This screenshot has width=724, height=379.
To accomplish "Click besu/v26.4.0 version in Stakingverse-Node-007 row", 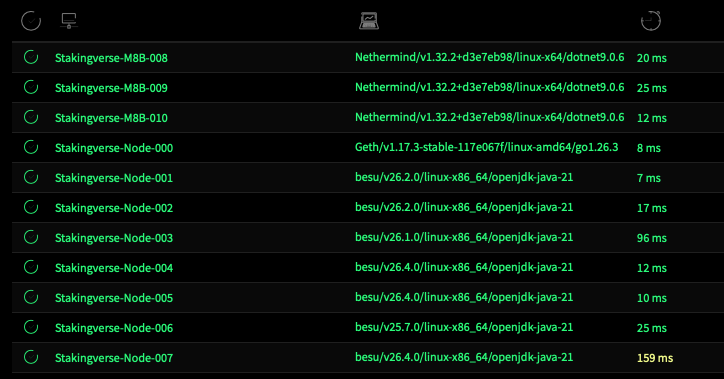I will coord(464,357).
